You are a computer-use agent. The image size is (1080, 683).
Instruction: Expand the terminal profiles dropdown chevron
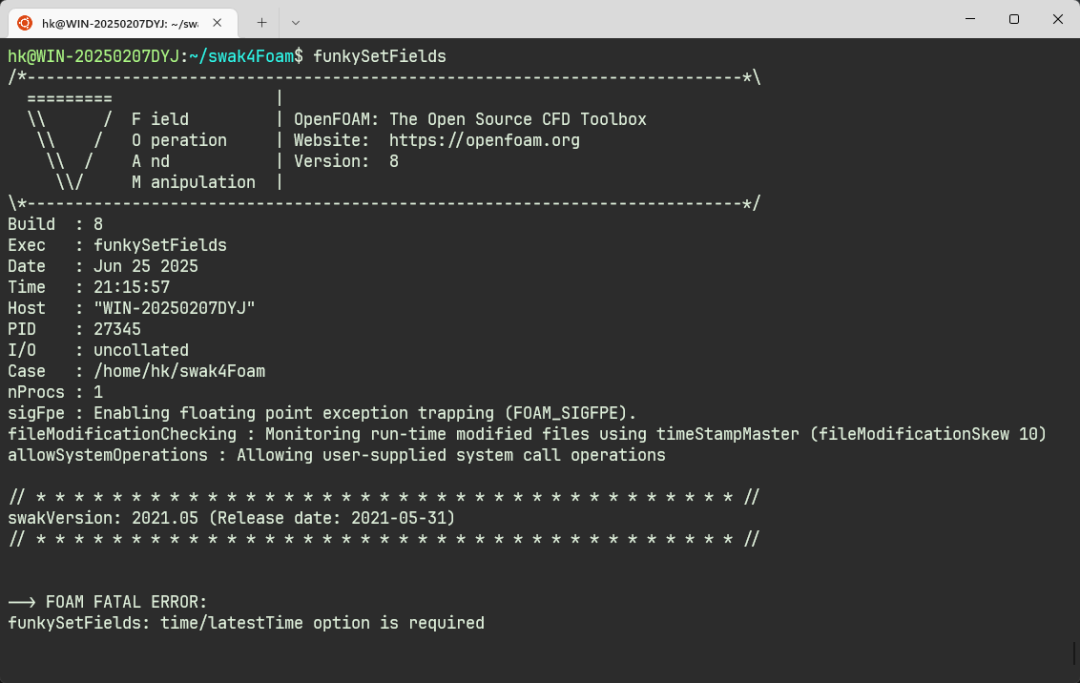295,22
